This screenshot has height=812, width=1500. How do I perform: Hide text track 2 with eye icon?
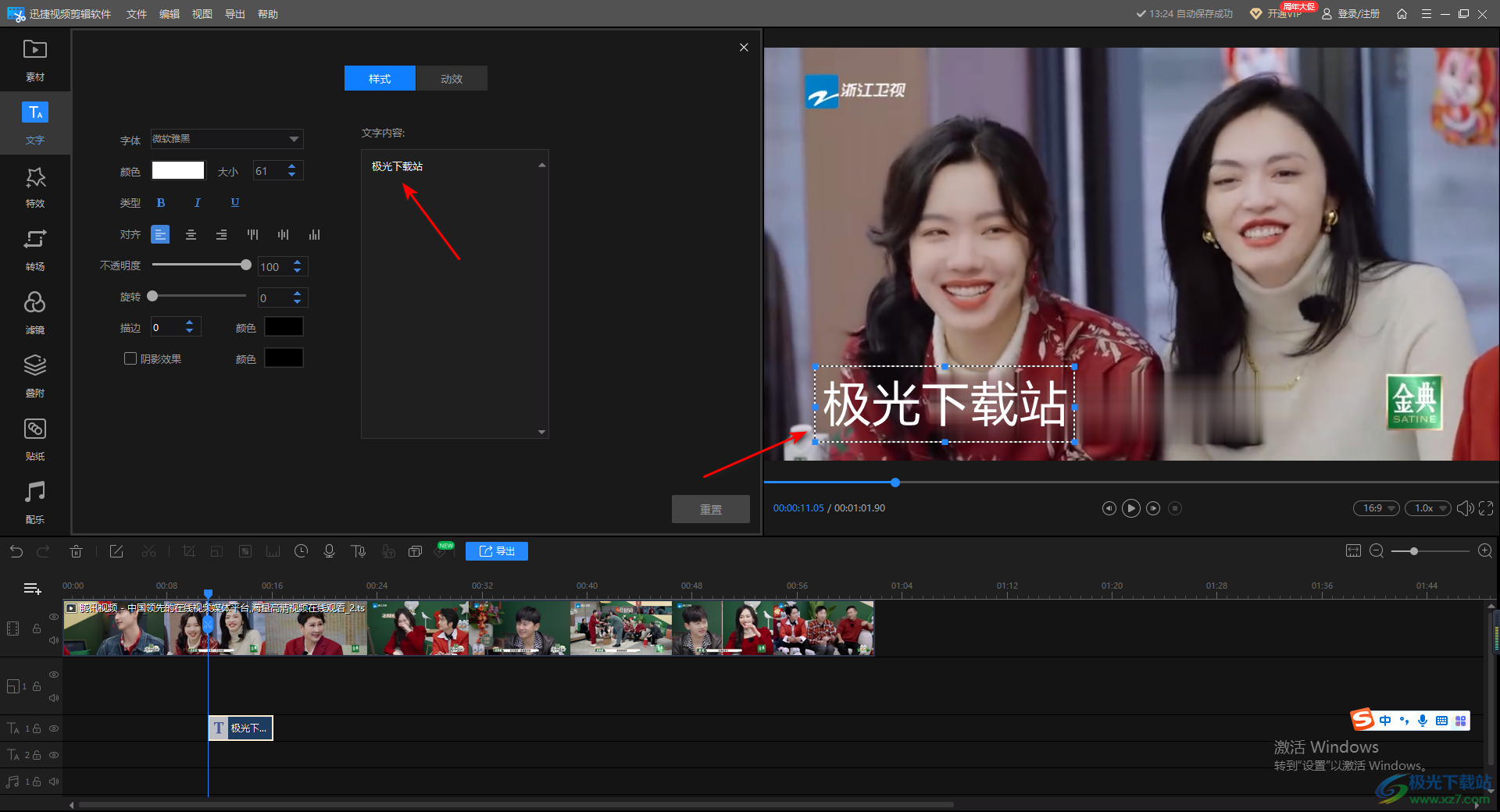pos(54,755)
